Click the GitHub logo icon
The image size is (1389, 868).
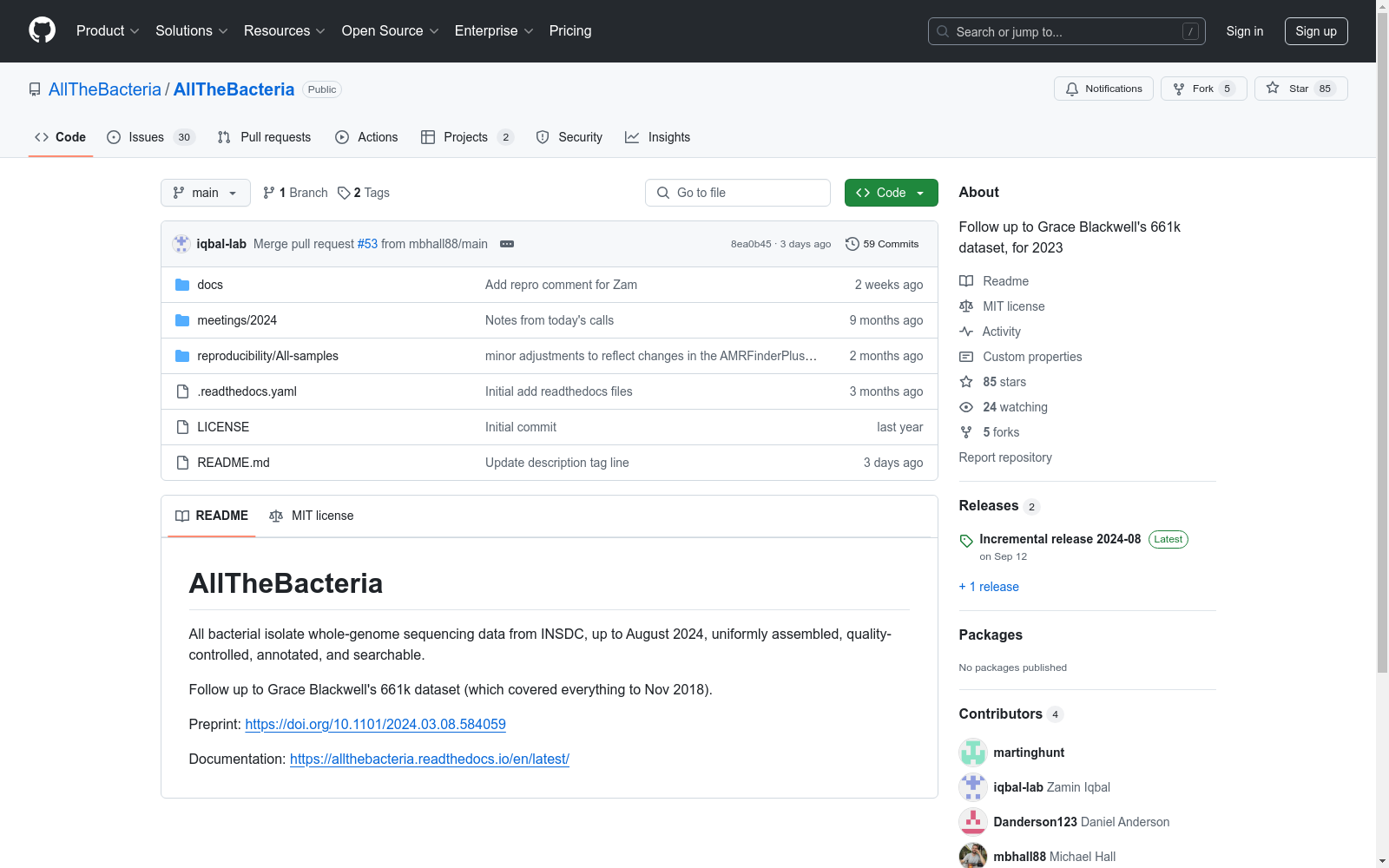click(42, 30)
